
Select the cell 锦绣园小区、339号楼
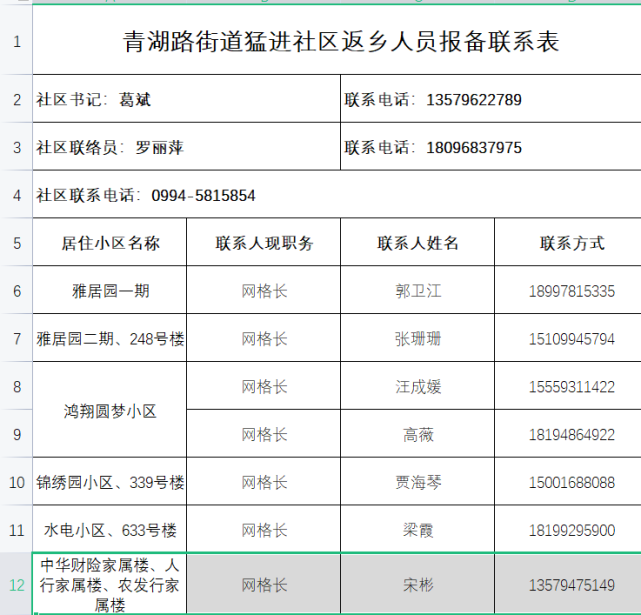pos(110,482)
